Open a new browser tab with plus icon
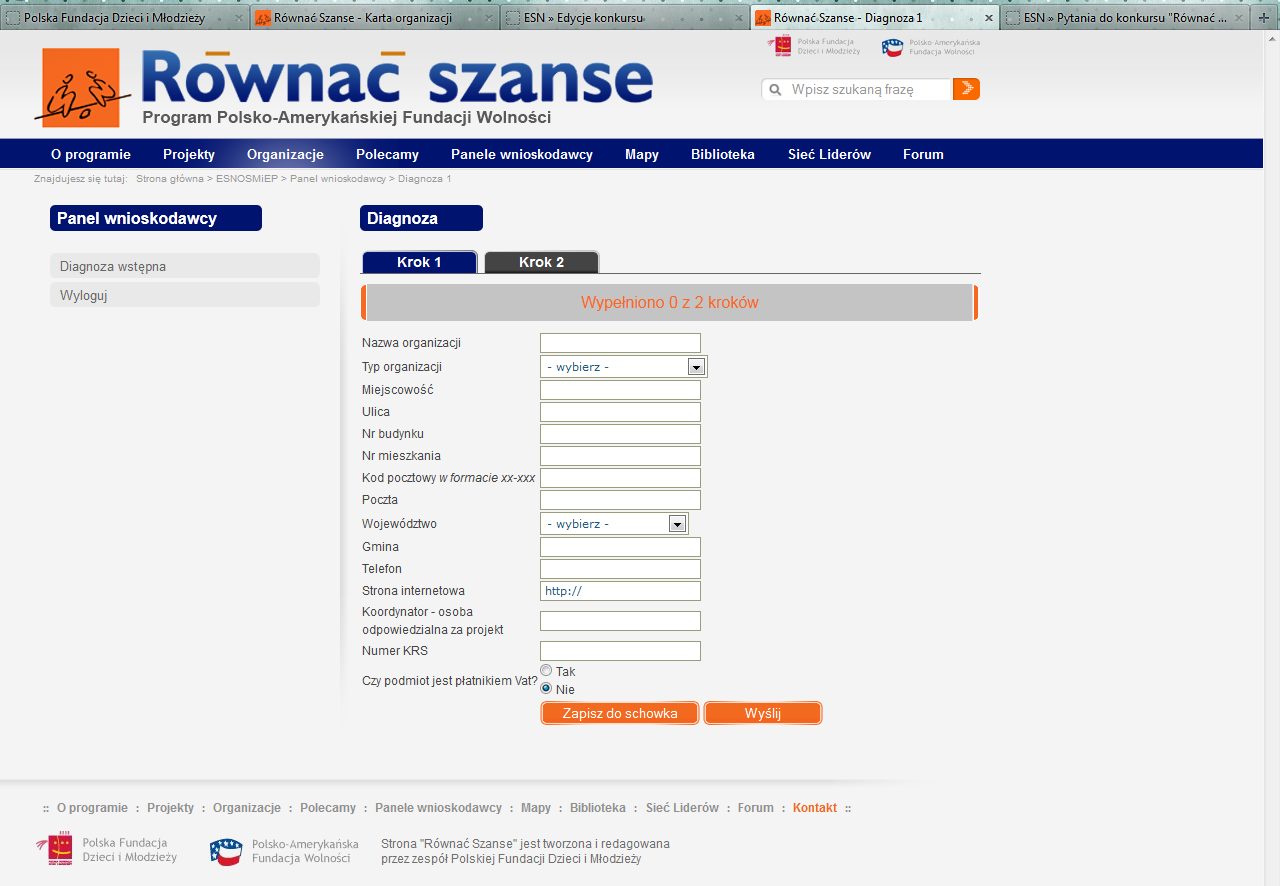Screen dimensions: 1280x886 coord(1264,18)
